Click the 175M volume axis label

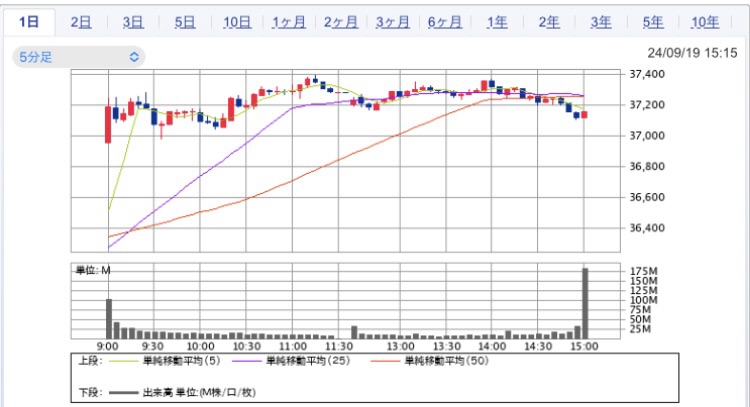[643, 271]
